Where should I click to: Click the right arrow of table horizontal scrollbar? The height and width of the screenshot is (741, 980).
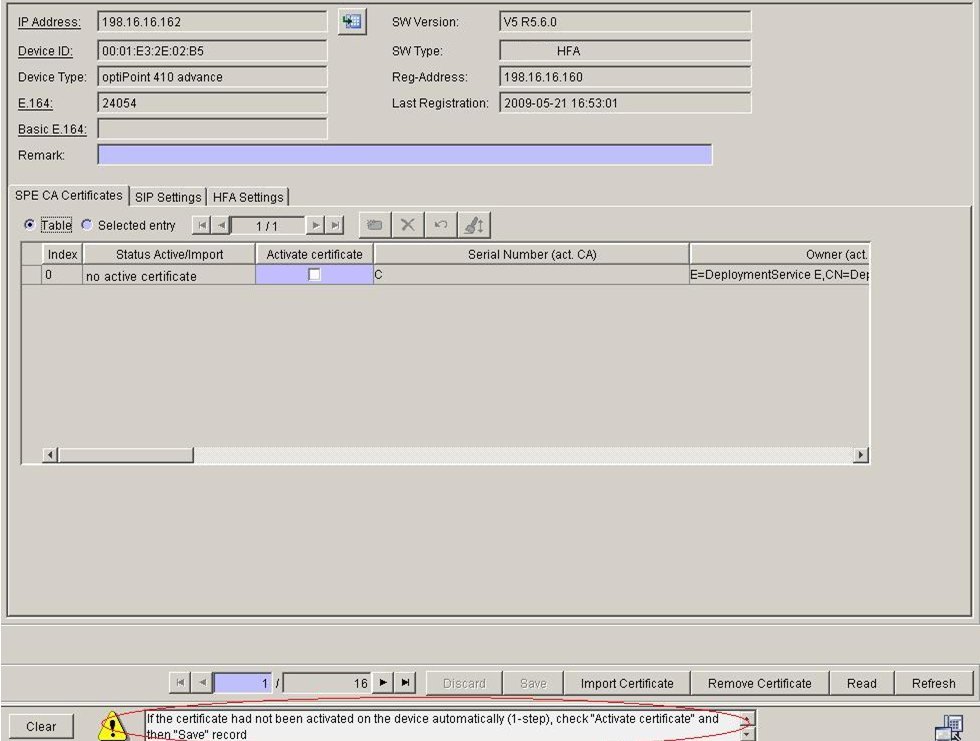click(x=861, y=455)
